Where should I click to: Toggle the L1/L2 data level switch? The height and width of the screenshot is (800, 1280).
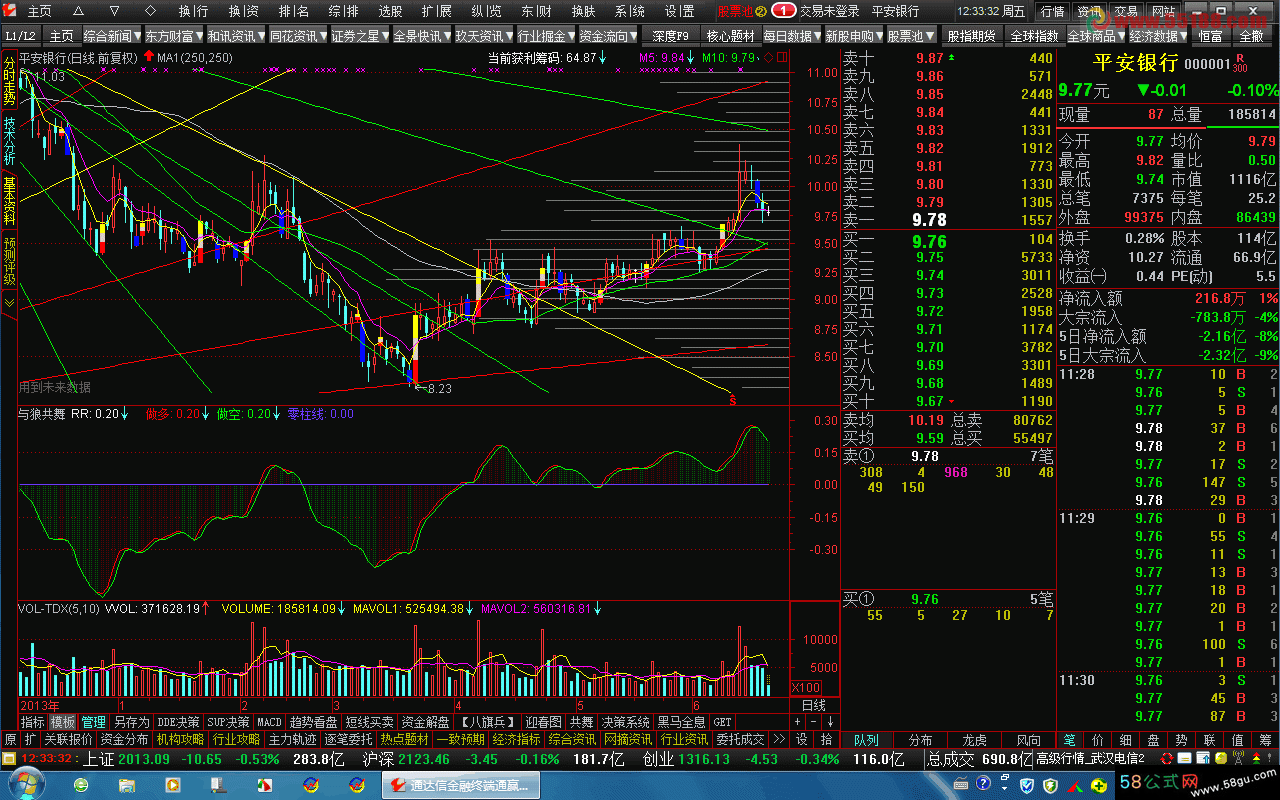tap(20, 36)
